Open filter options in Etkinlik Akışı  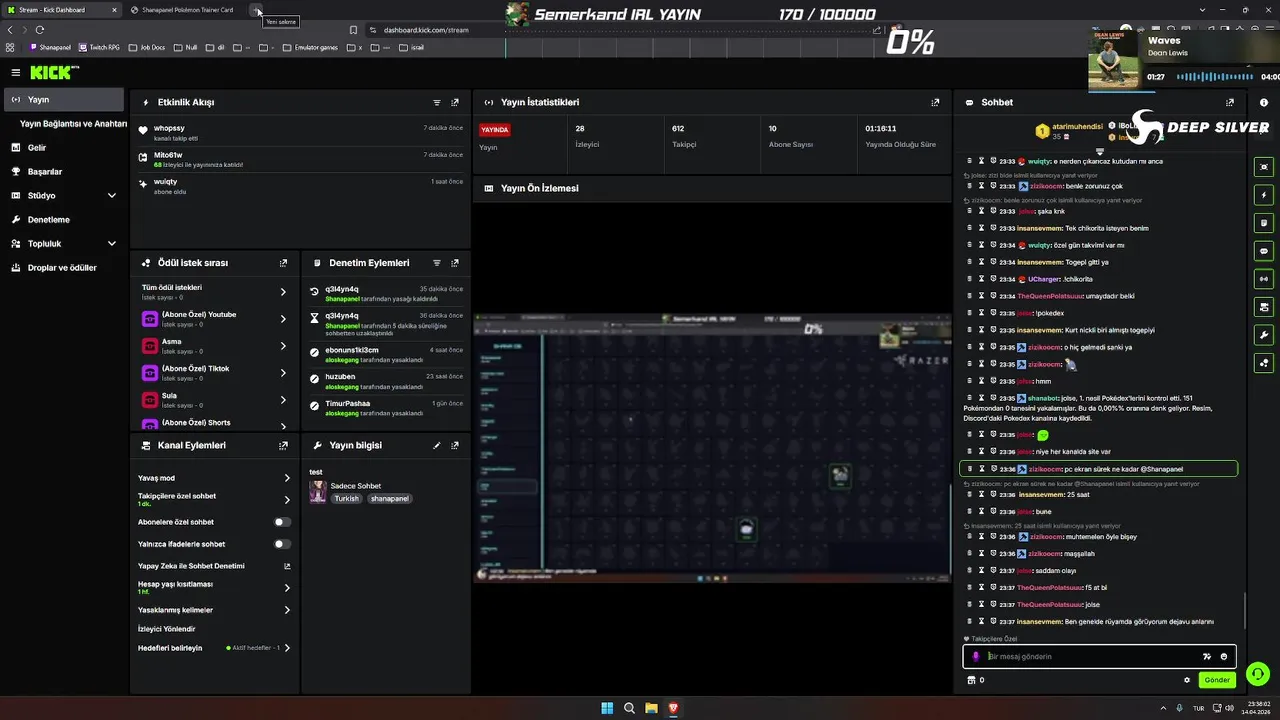coord(437,102)
